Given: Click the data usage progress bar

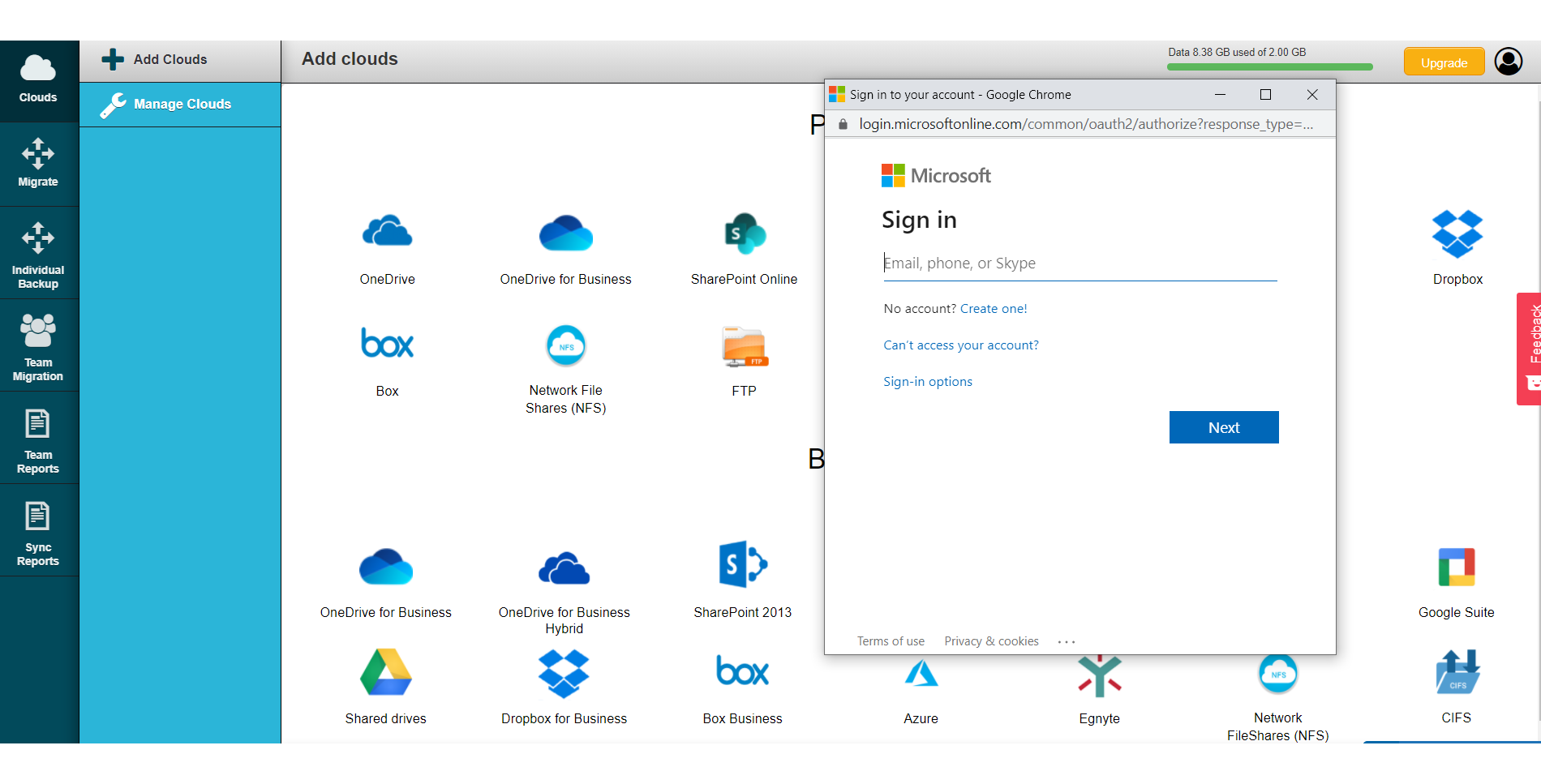Looking at the screenshot, I should click(x=1269, y=67).
